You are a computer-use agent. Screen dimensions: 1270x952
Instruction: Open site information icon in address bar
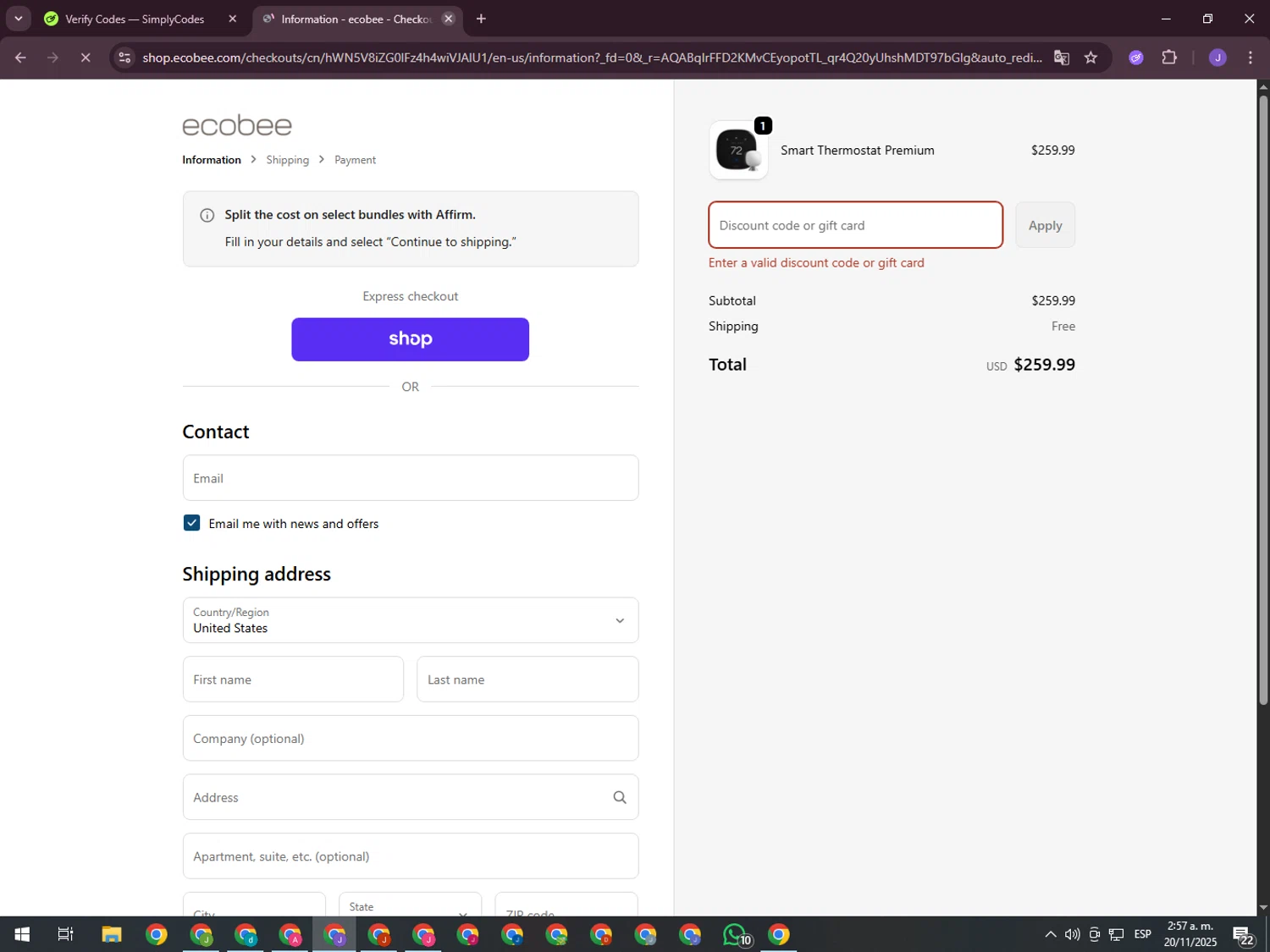click(124, 58)
